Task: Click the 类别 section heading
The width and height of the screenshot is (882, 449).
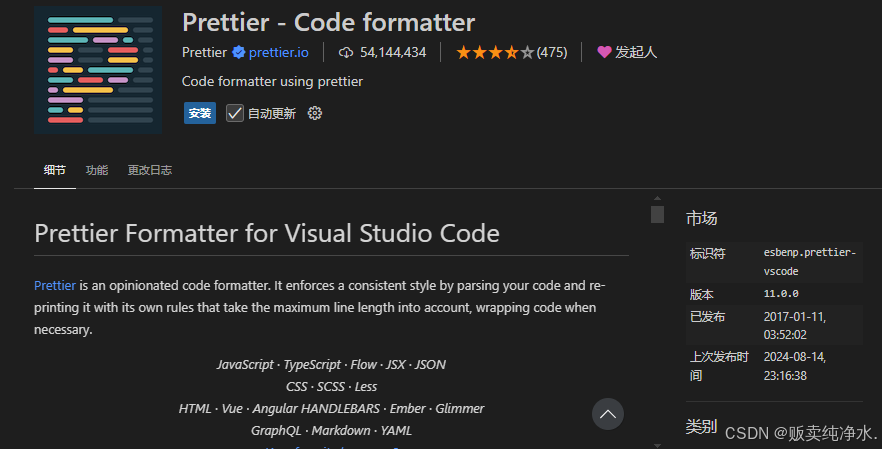Action: [x=701, y=426]
